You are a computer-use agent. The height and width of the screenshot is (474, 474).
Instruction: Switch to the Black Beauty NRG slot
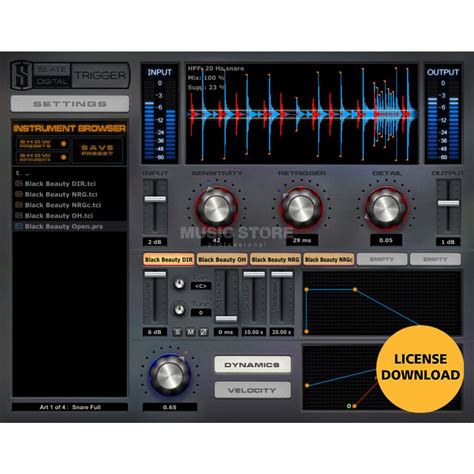tap(275, 259)
